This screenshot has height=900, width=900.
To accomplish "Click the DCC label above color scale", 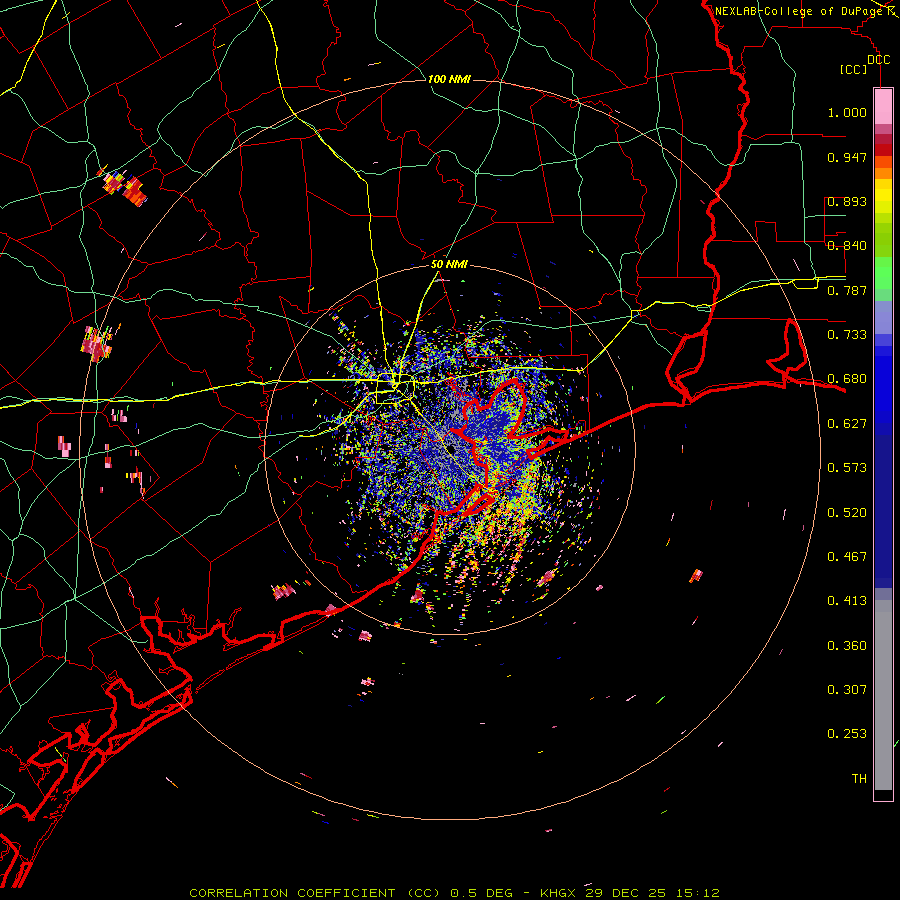I will 878,60.
